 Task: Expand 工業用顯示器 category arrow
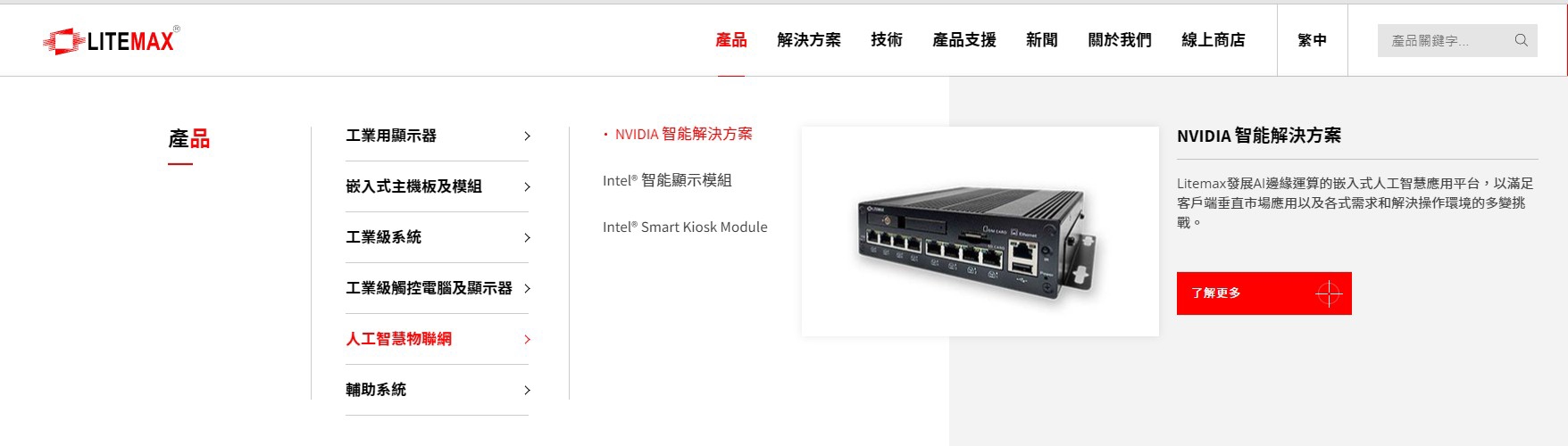click(x=527, y=136)
